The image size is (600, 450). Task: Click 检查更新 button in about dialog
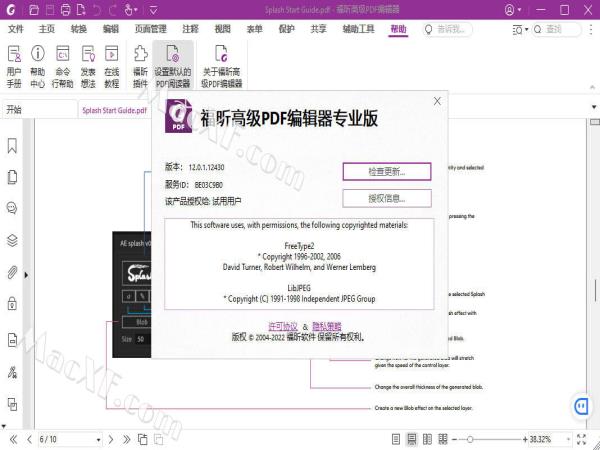pyautogui.click(x=387, y=171)
